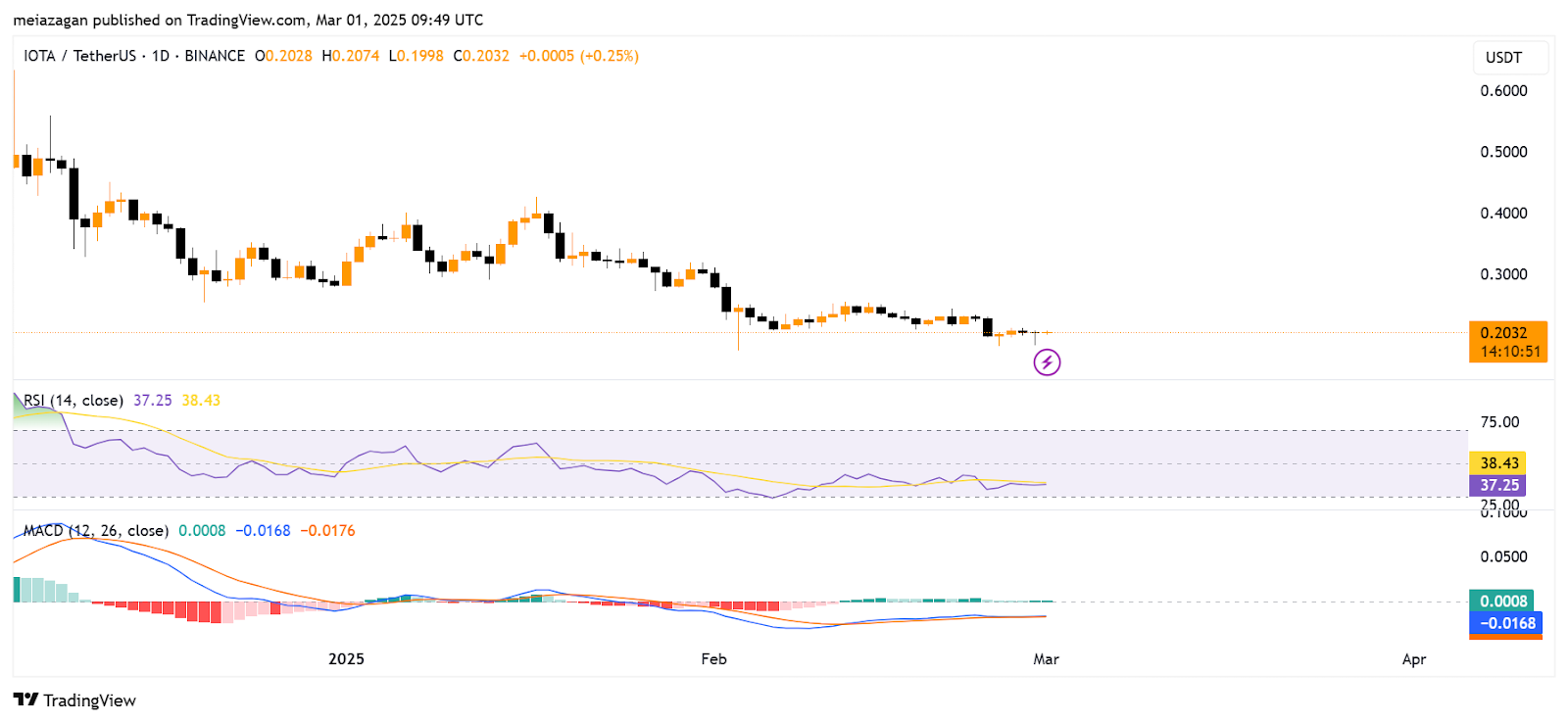Click the MACD (12, 26, close) indicator label

pos(96,530)
